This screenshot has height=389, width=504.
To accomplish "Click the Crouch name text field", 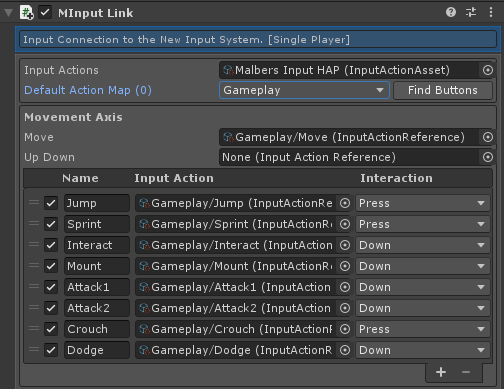I will coord(97,329).
